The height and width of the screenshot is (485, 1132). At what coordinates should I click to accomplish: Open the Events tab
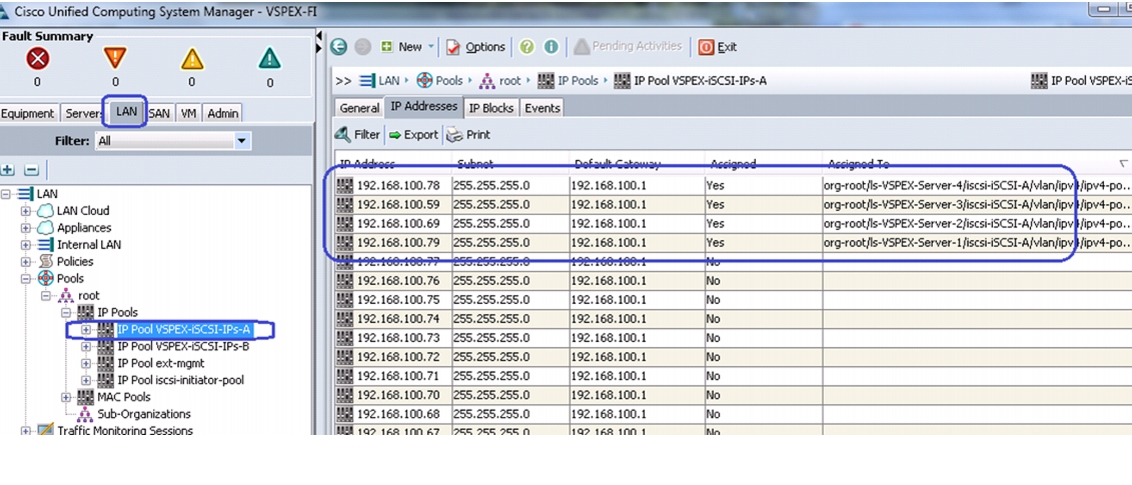(x=542, y=108)
